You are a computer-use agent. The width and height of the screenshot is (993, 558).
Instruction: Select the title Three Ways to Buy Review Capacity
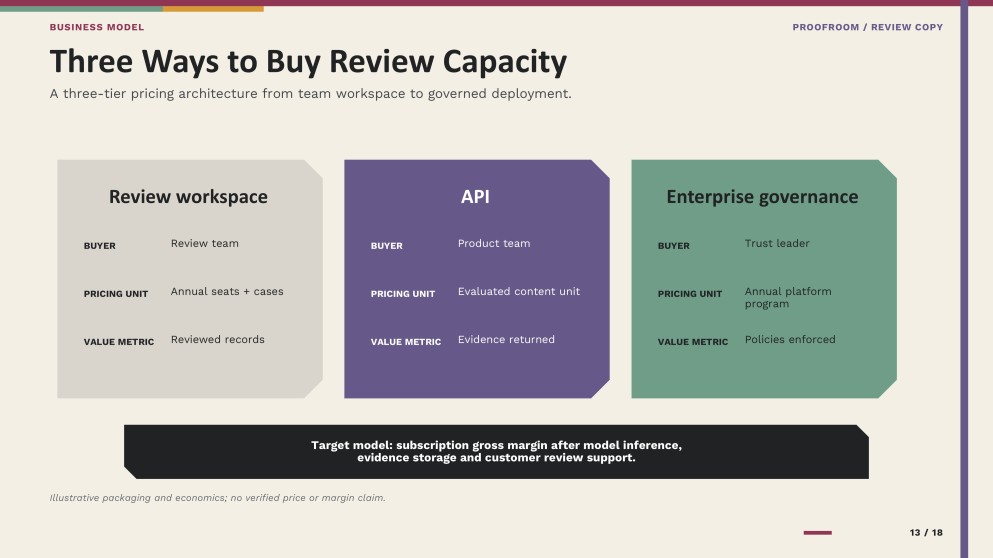click(308, 62)
